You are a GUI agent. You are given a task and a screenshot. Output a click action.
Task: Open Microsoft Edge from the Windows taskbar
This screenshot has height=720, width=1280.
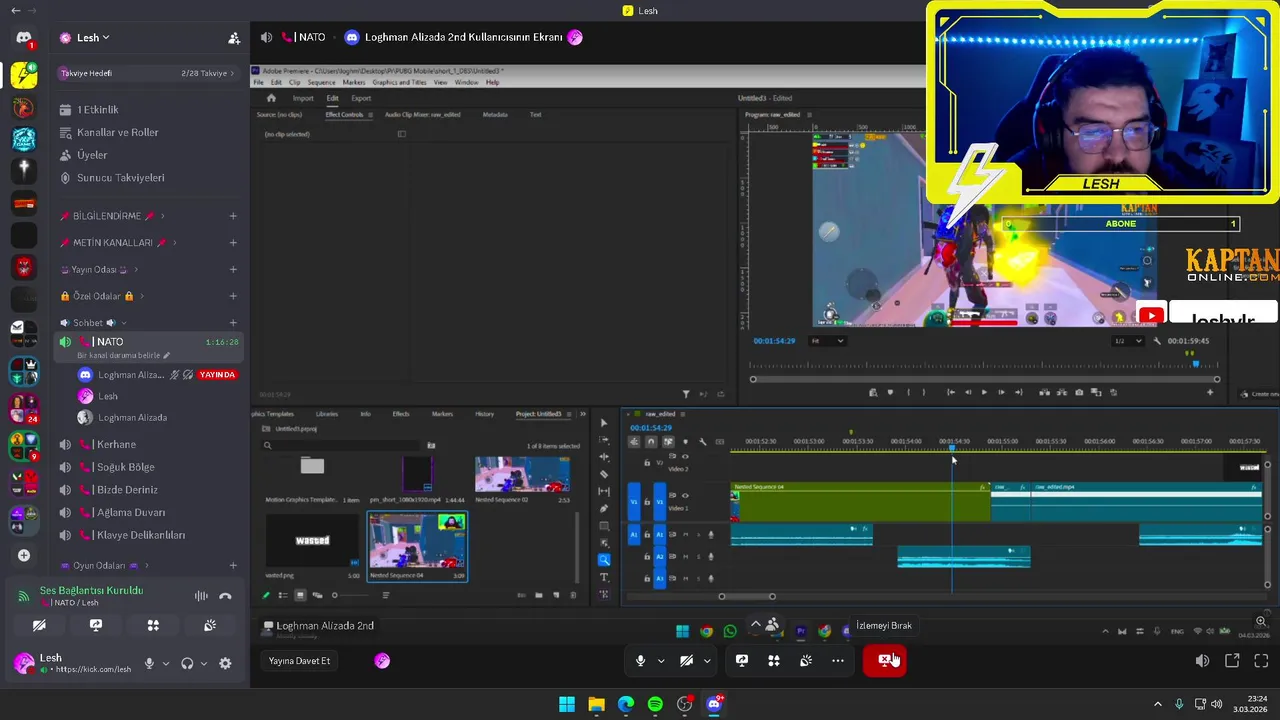626,704
